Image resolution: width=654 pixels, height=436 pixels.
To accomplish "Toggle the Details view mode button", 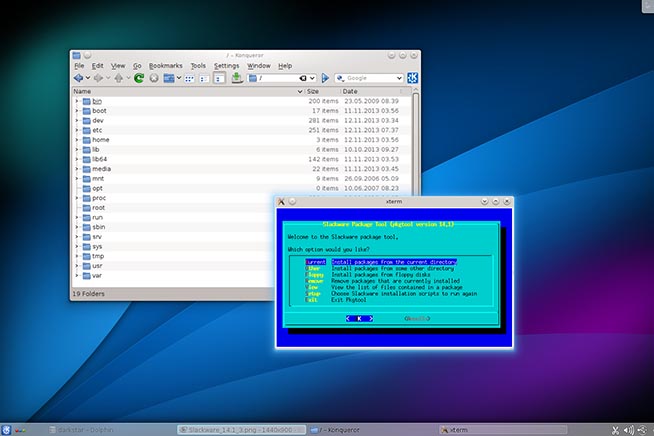I will point(219,78).
